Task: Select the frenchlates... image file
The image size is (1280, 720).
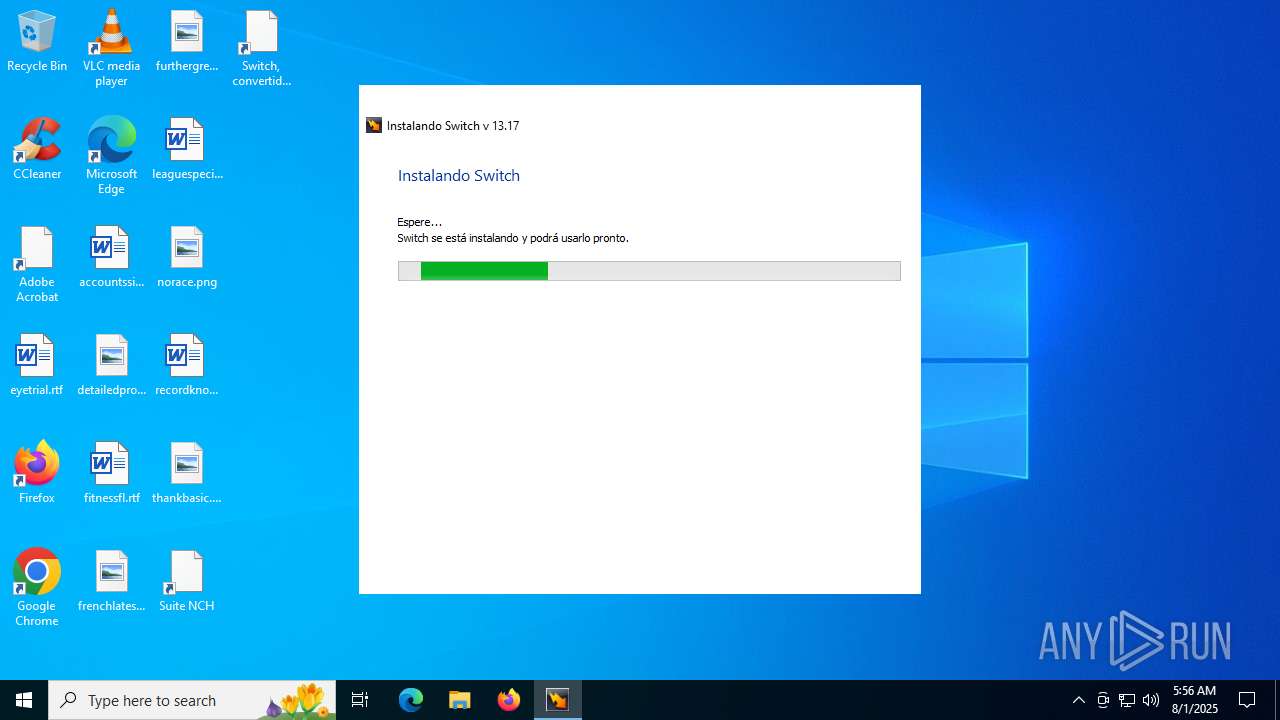Action: (111, 582)
